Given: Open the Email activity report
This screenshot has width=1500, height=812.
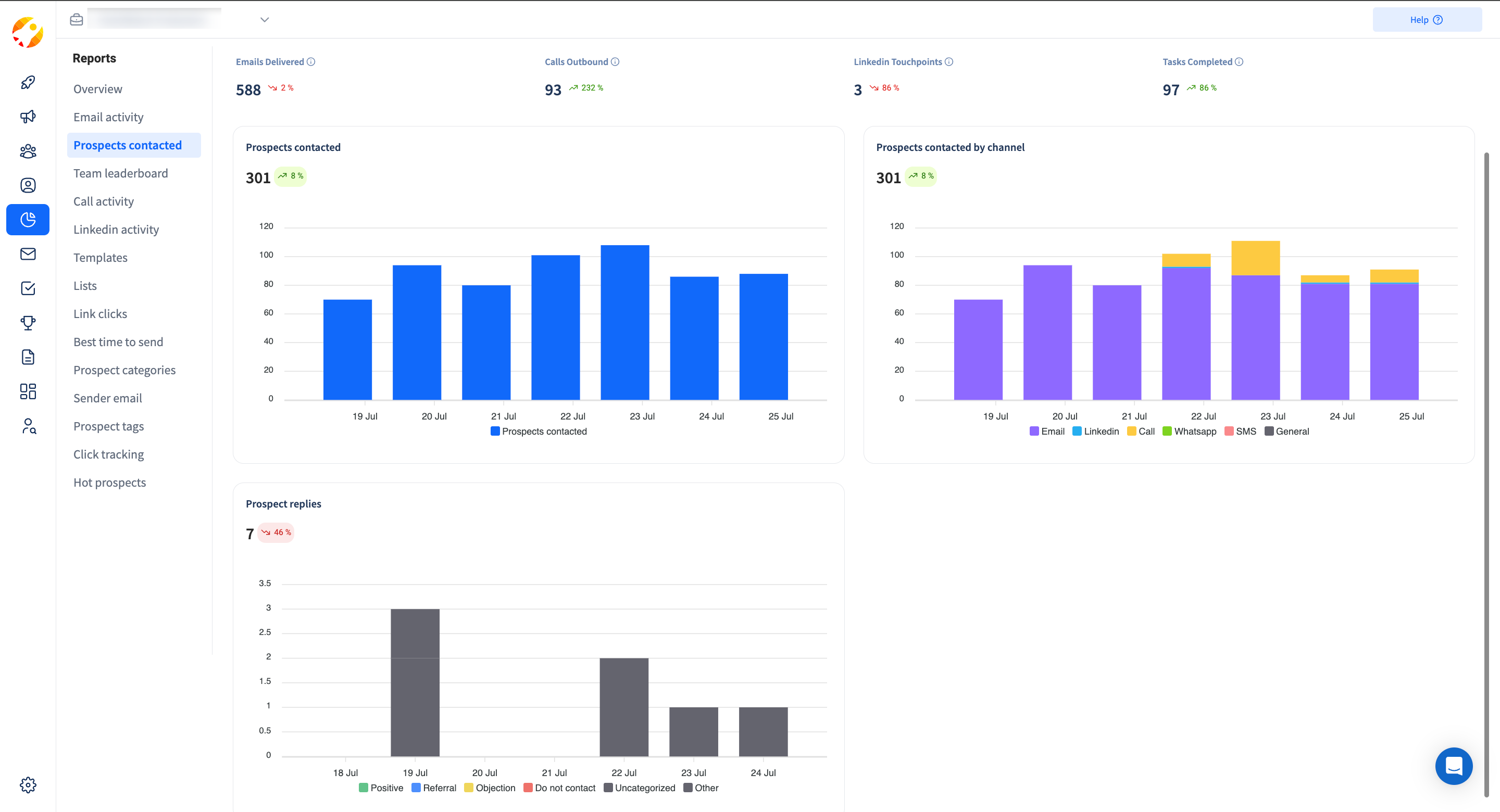Looking at the screenshot, I should (108, 117).
